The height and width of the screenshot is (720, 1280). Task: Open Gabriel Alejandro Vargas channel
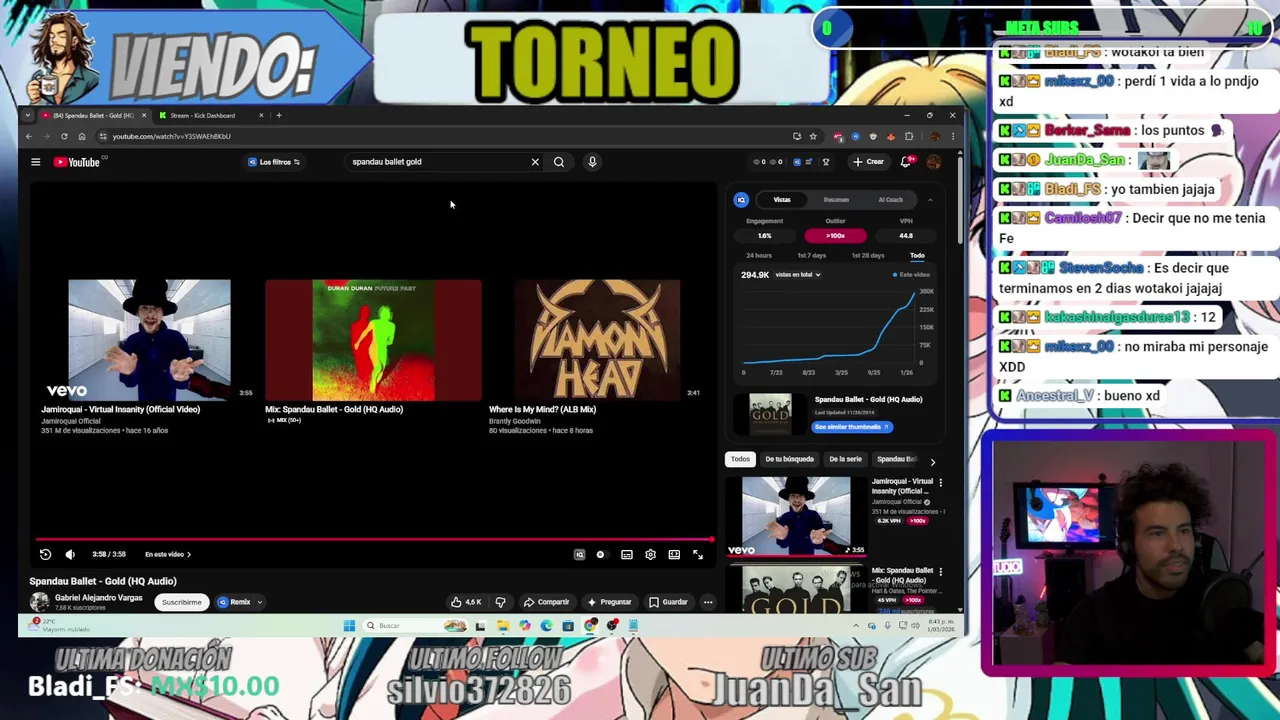tap(98, 598)
